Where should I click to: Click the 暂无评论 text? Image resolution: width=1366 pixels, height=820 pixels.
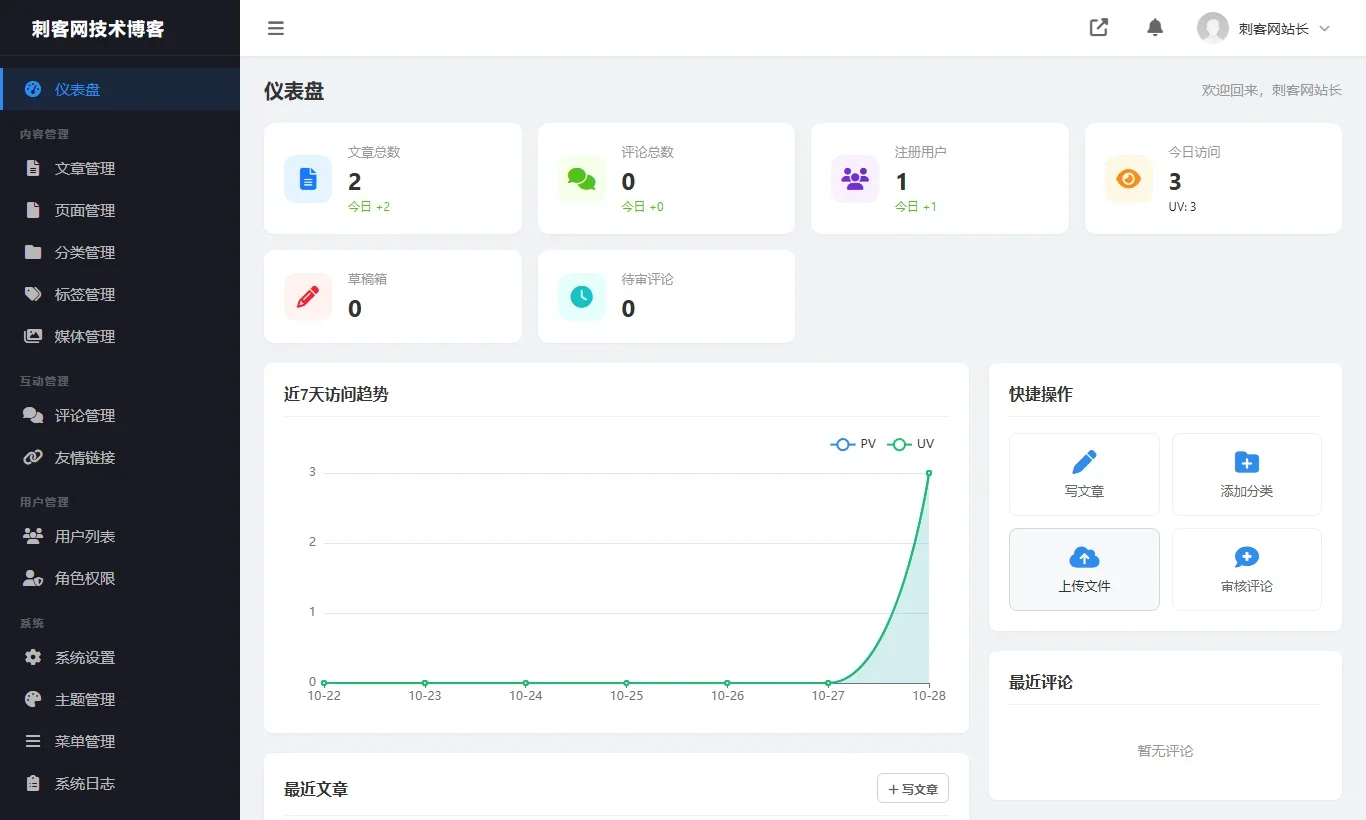point(1165,751)
